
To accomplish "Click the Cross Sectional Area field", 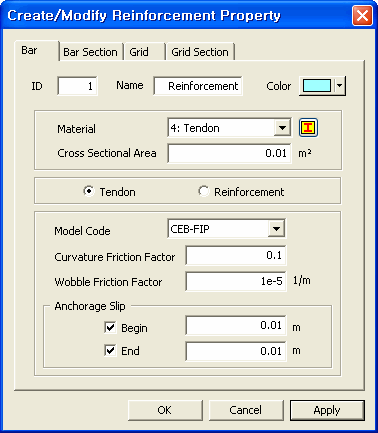I will tap(229, 153).
